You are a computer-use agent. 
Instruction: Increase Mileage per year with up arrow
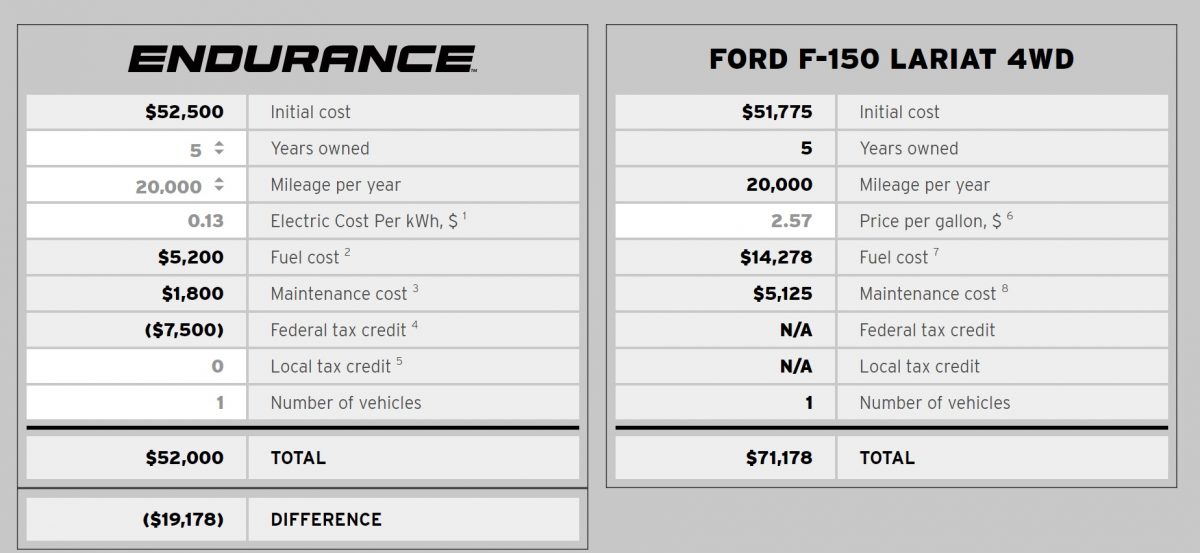pos(219,180)
